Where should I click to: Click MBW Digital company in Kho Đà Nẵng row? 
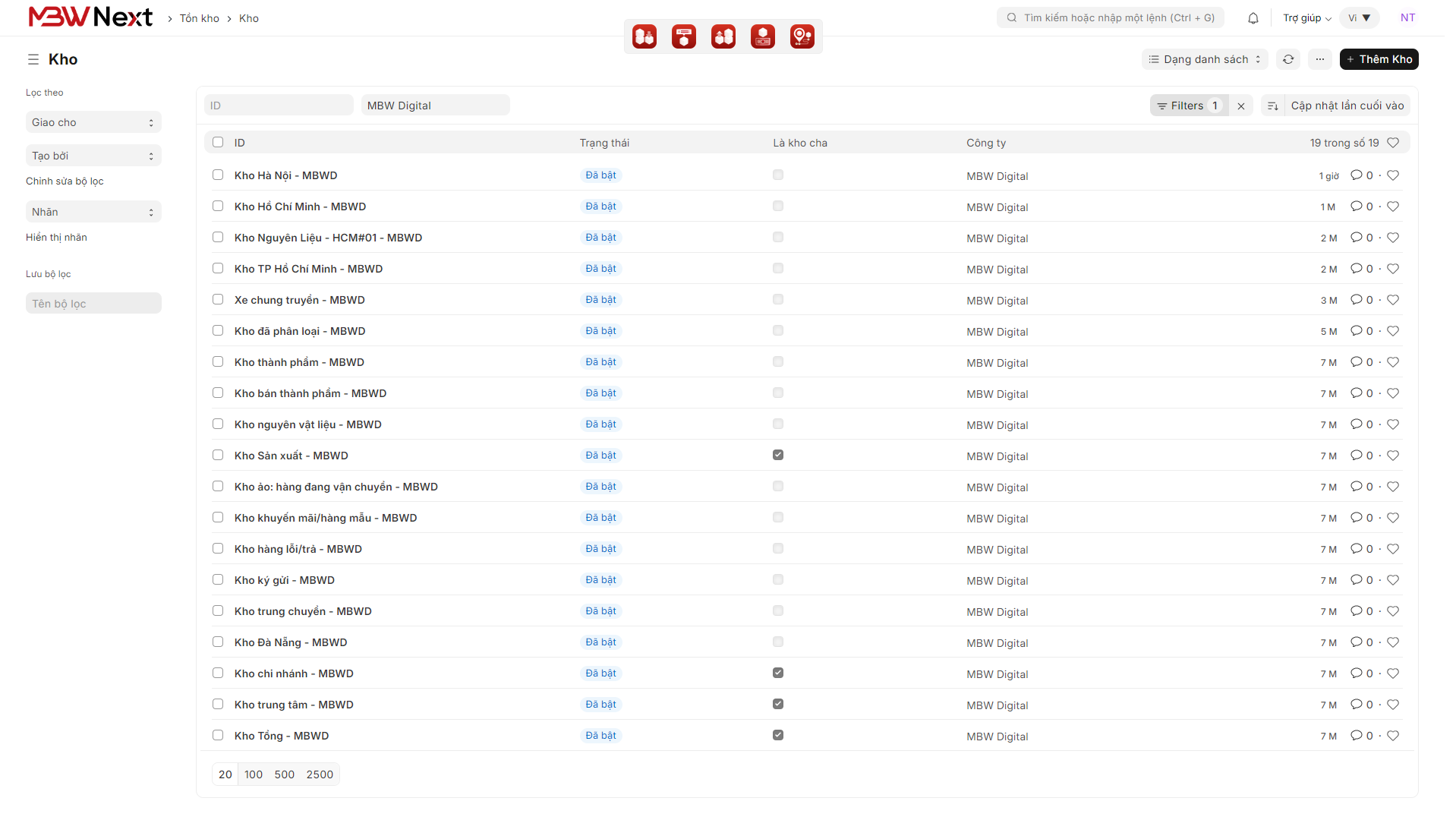coord(997,643)
